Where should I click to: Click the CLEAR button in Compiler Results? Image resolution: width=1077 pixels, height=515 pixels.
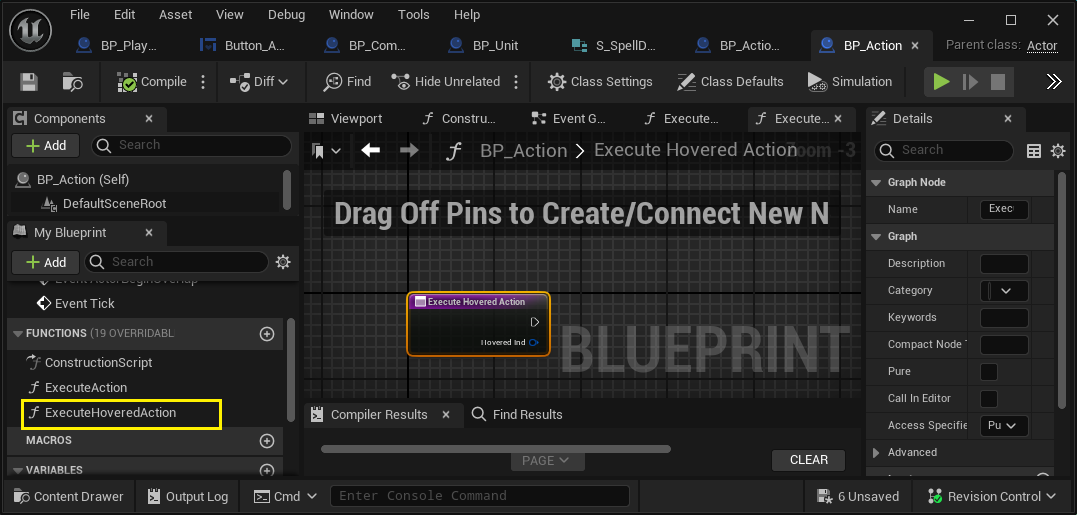[x=808, y=460]
